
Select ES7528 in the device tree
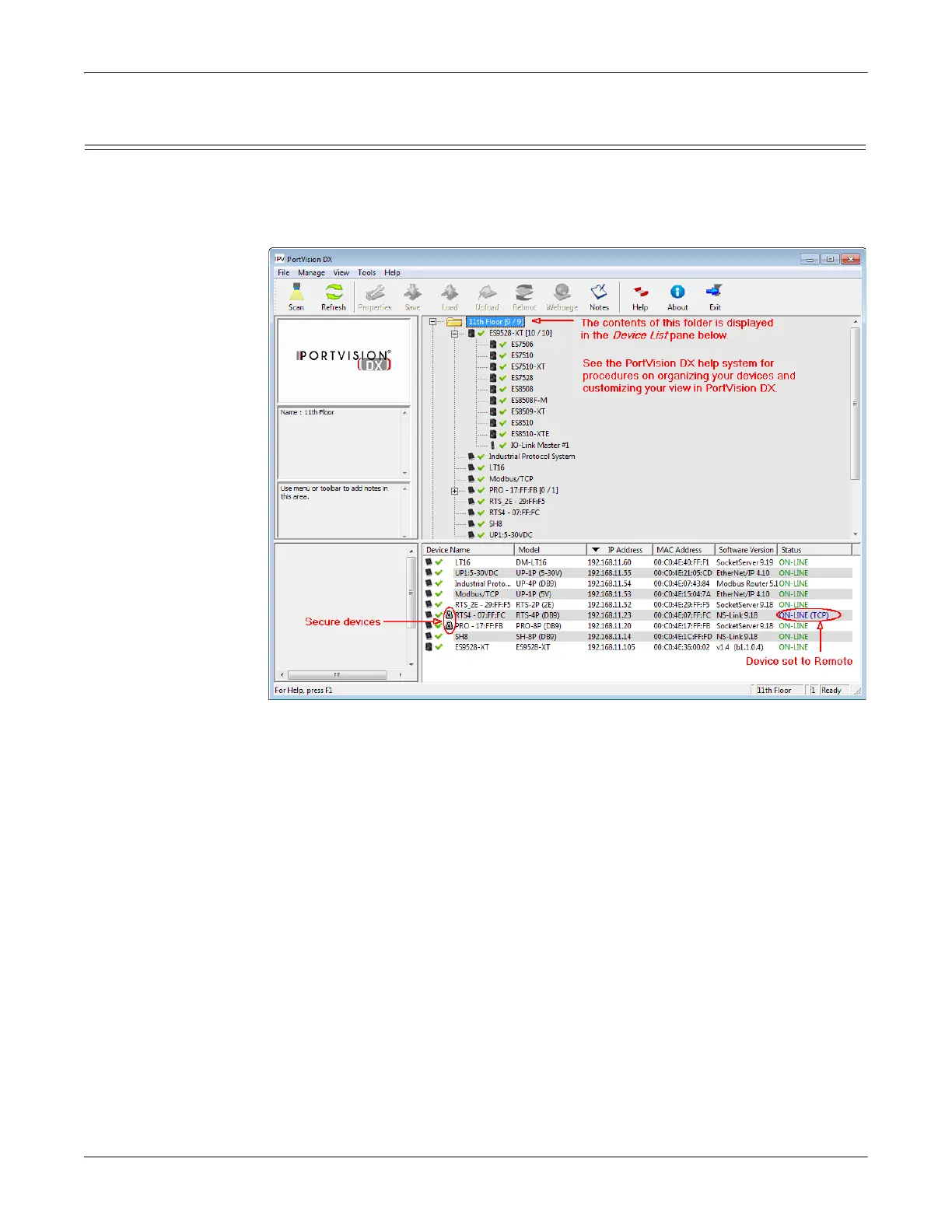[522, 378]
